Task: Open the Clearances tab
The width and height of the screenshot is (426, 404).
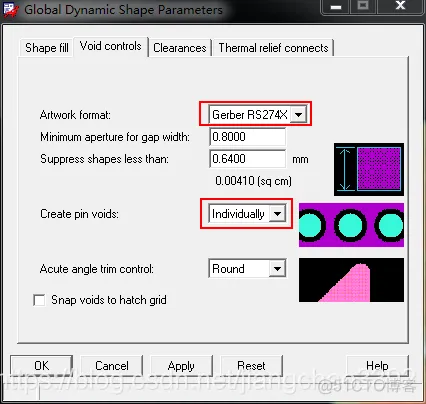Action: point(180,48)
